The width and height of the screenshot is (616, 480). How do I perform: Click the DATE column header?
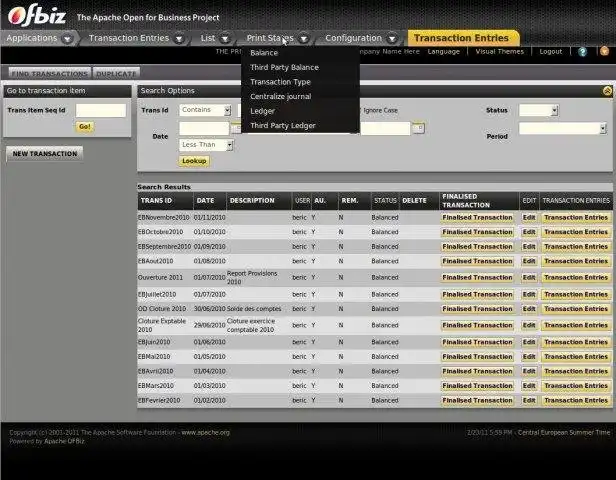point(205,200)
